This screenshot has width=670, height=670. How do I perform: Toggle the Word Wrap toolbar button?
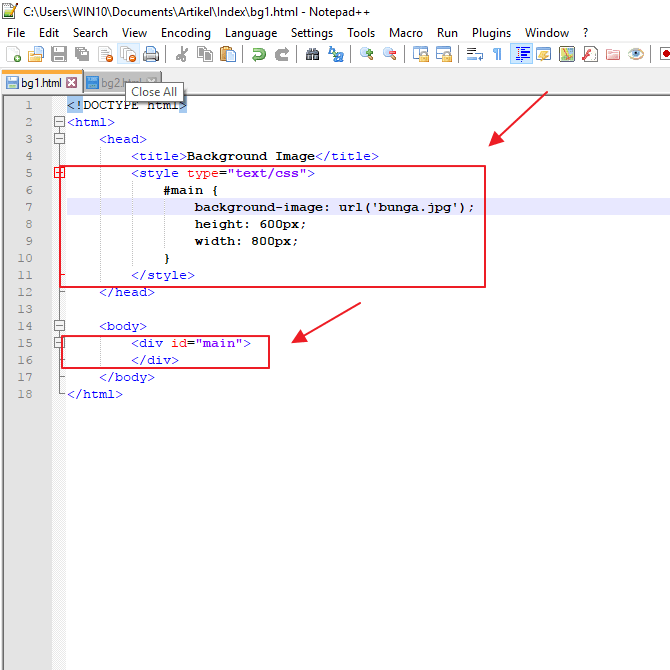coord(474,54)
